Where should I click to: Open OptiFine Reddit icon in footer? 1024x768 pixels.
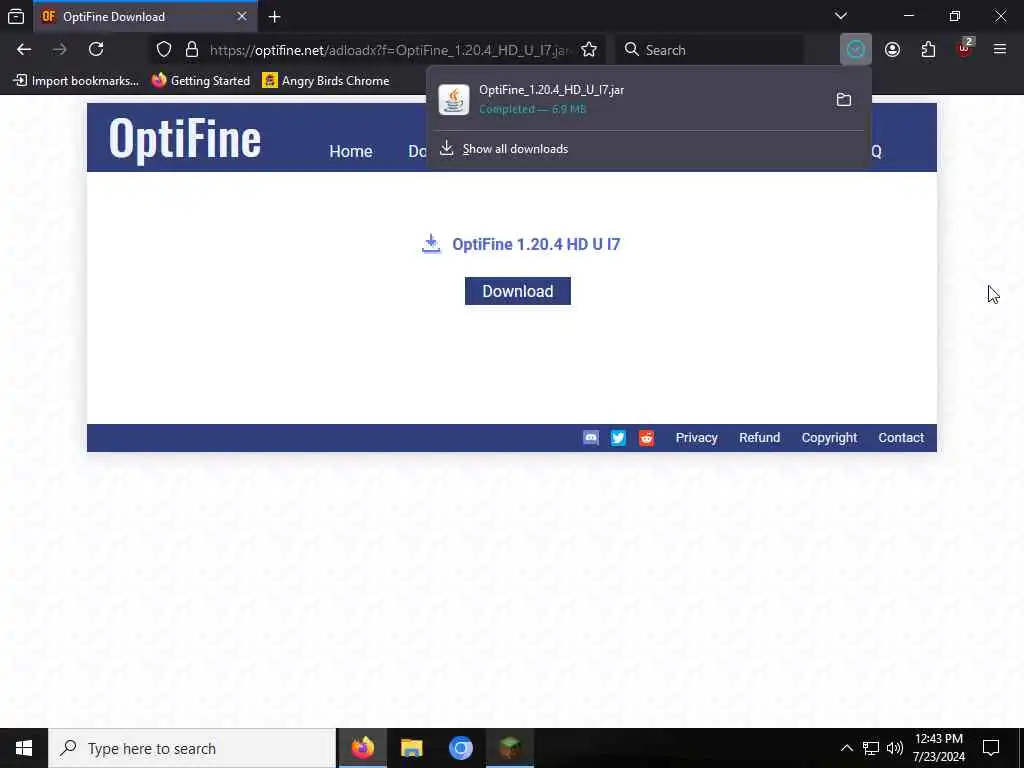pyautogui.click(x=647, y=438)
